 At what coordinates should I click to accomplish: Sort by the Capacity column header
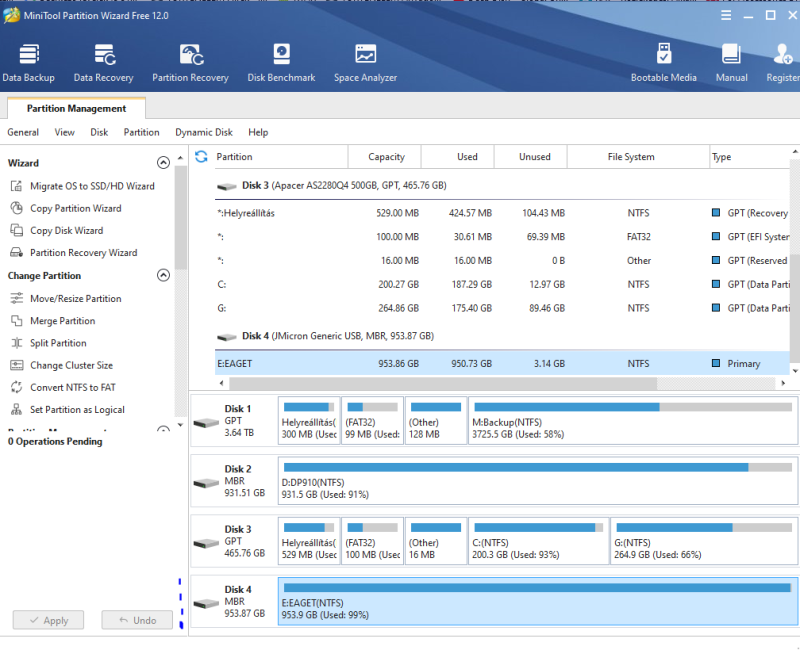pyautogui.click(x=386, y=157)
